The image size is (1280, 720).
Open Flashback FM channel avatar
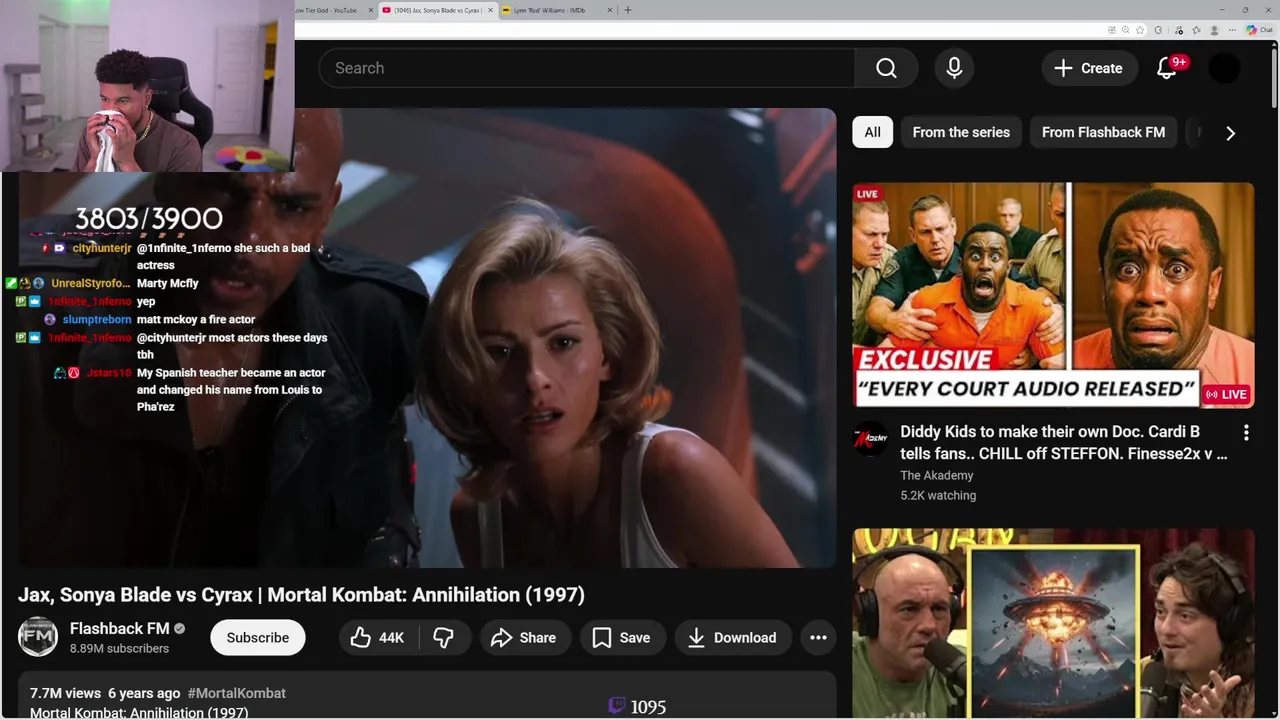tap(38, 637)
